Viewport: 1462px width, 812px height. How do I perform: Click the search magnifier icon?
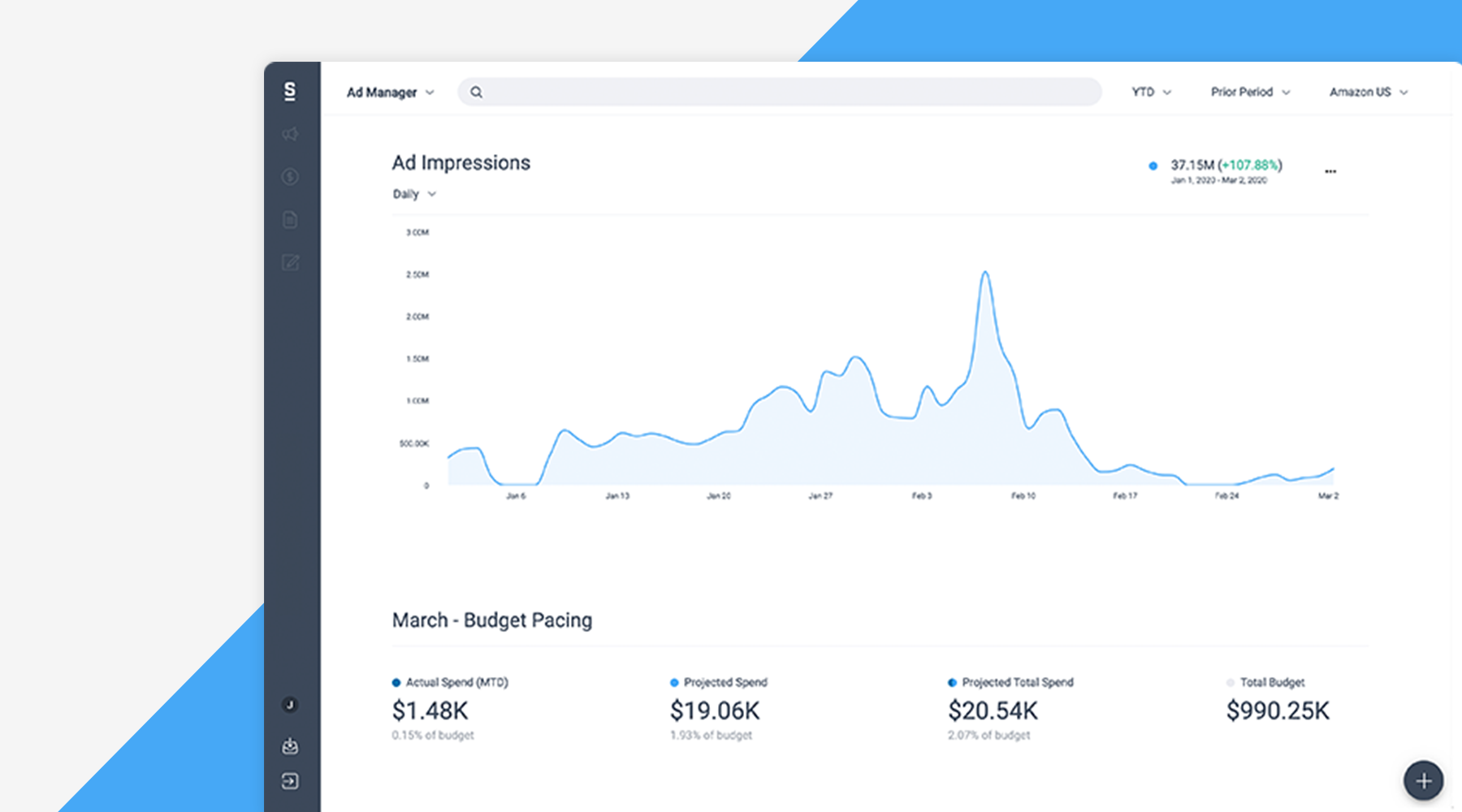pos(477,92)
